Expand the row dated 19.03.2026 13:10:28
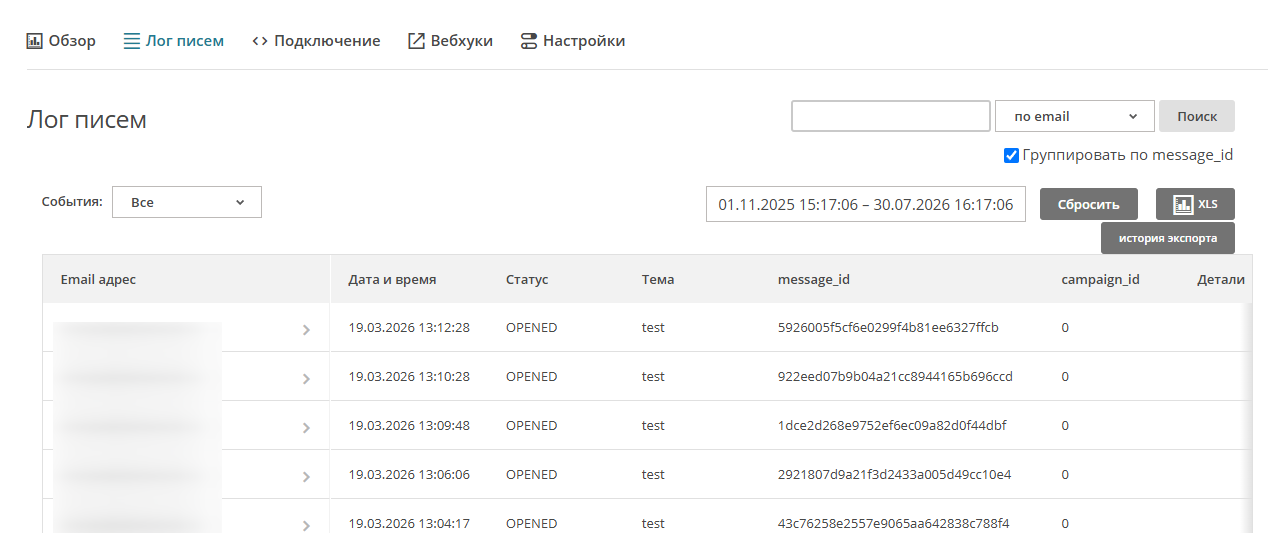1278x533 pixels. [x=306, y=378]
